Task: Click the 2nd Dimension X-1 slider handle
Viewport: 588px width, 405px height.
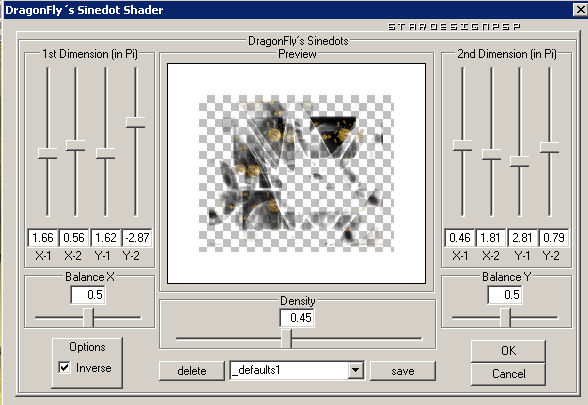Action: click(462, 145)
